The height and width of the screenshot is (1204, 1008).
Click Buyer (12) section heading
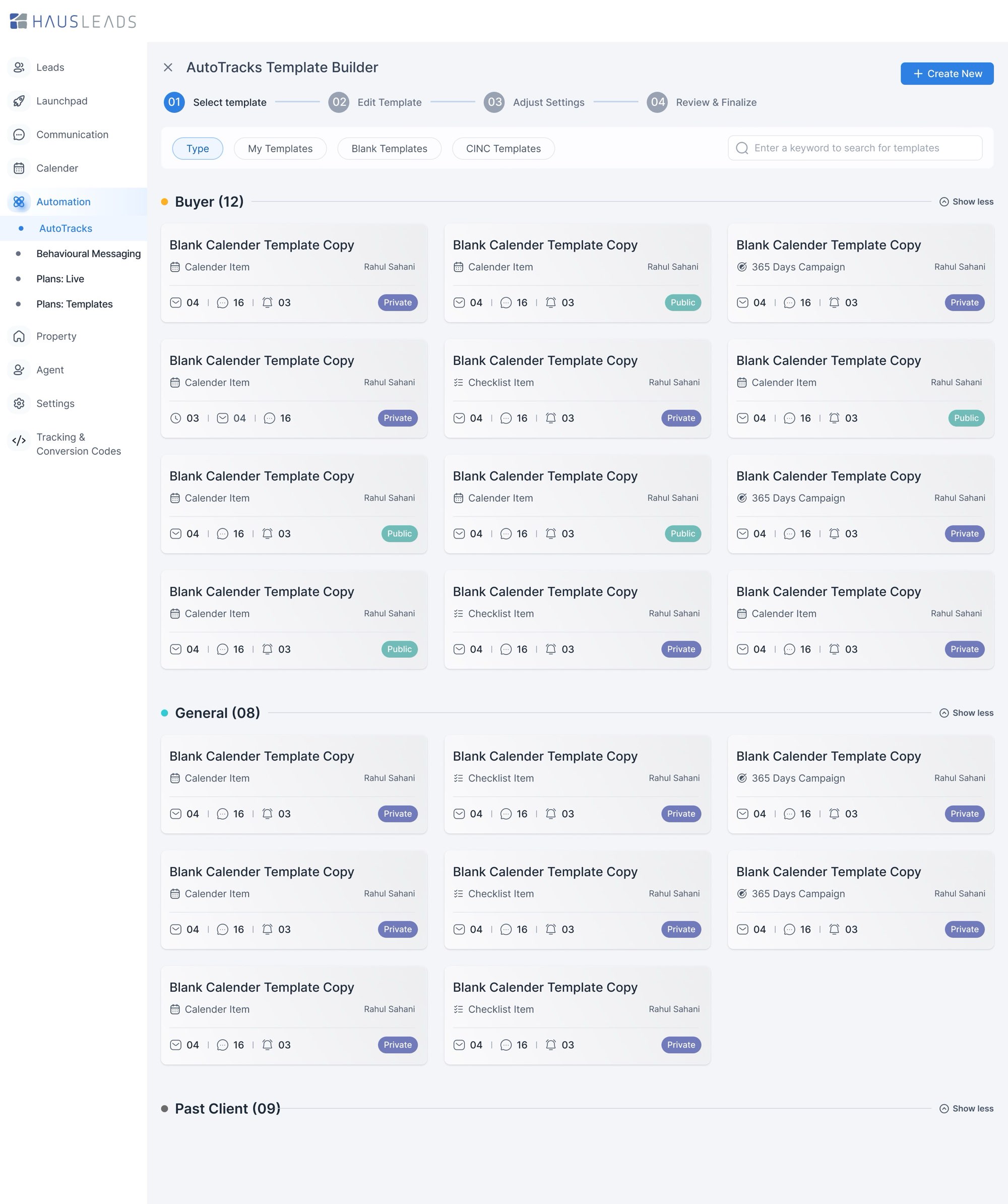coord(209,202)
